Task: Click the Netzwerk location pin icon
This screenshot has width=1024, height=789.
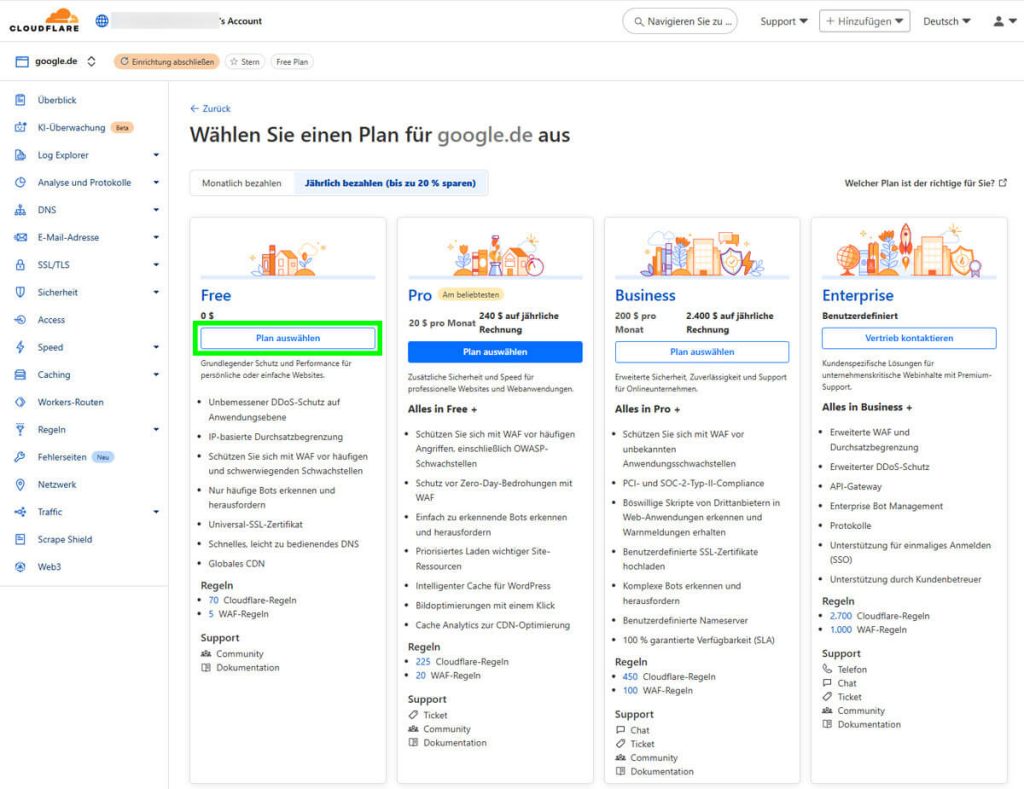Action: (20, 484)
